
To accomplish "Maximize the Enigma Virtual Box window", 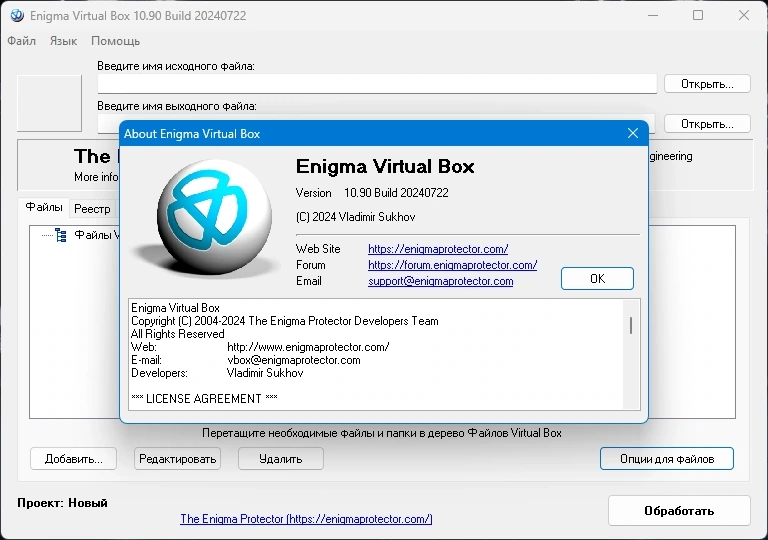I will point(698,15).
